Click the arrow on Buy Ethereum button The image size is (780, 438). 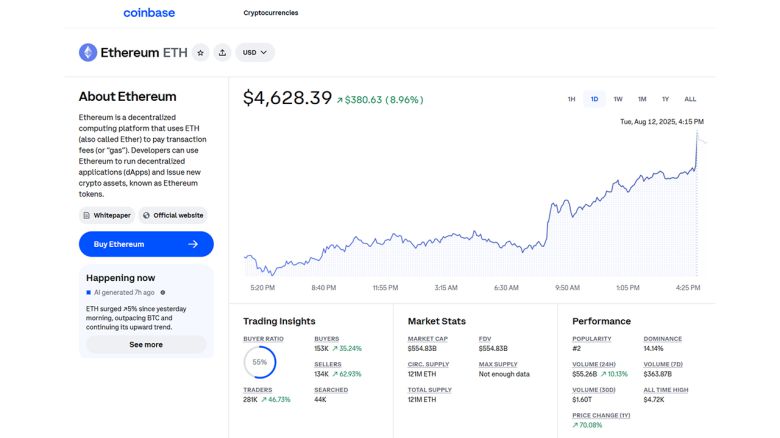(x=193, y=244)
